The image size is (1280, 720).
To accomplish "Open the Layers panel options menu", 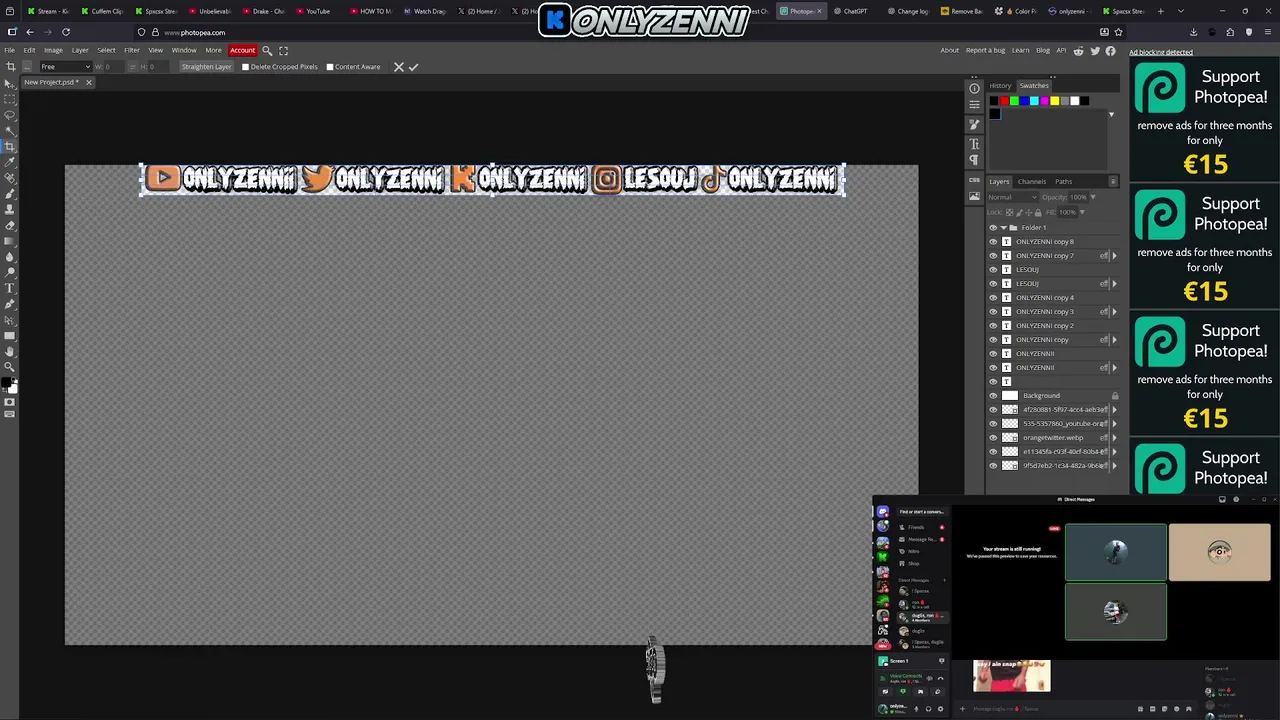I will click(x=1113, y=181).
